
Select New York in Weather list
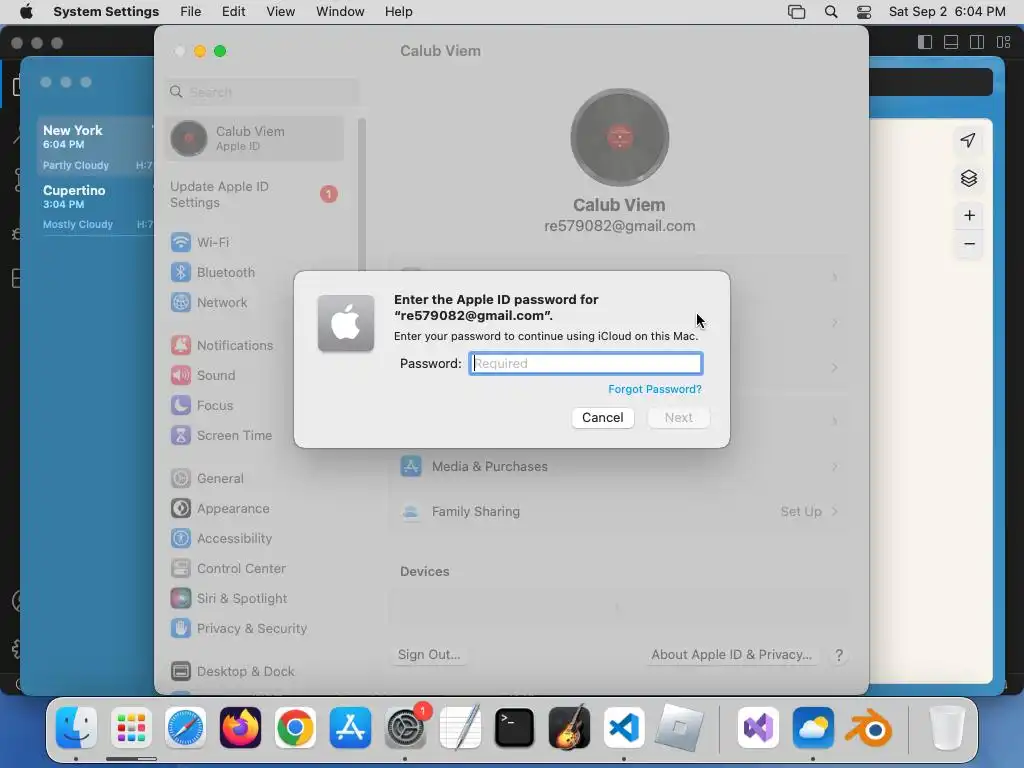pyautogui.click(x=95, y=146)
